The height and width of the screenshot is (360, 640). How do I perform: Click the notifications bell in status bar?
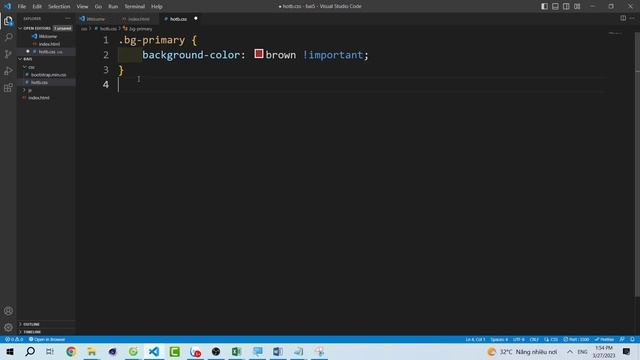pyautogui.click(x=632, y=339)
